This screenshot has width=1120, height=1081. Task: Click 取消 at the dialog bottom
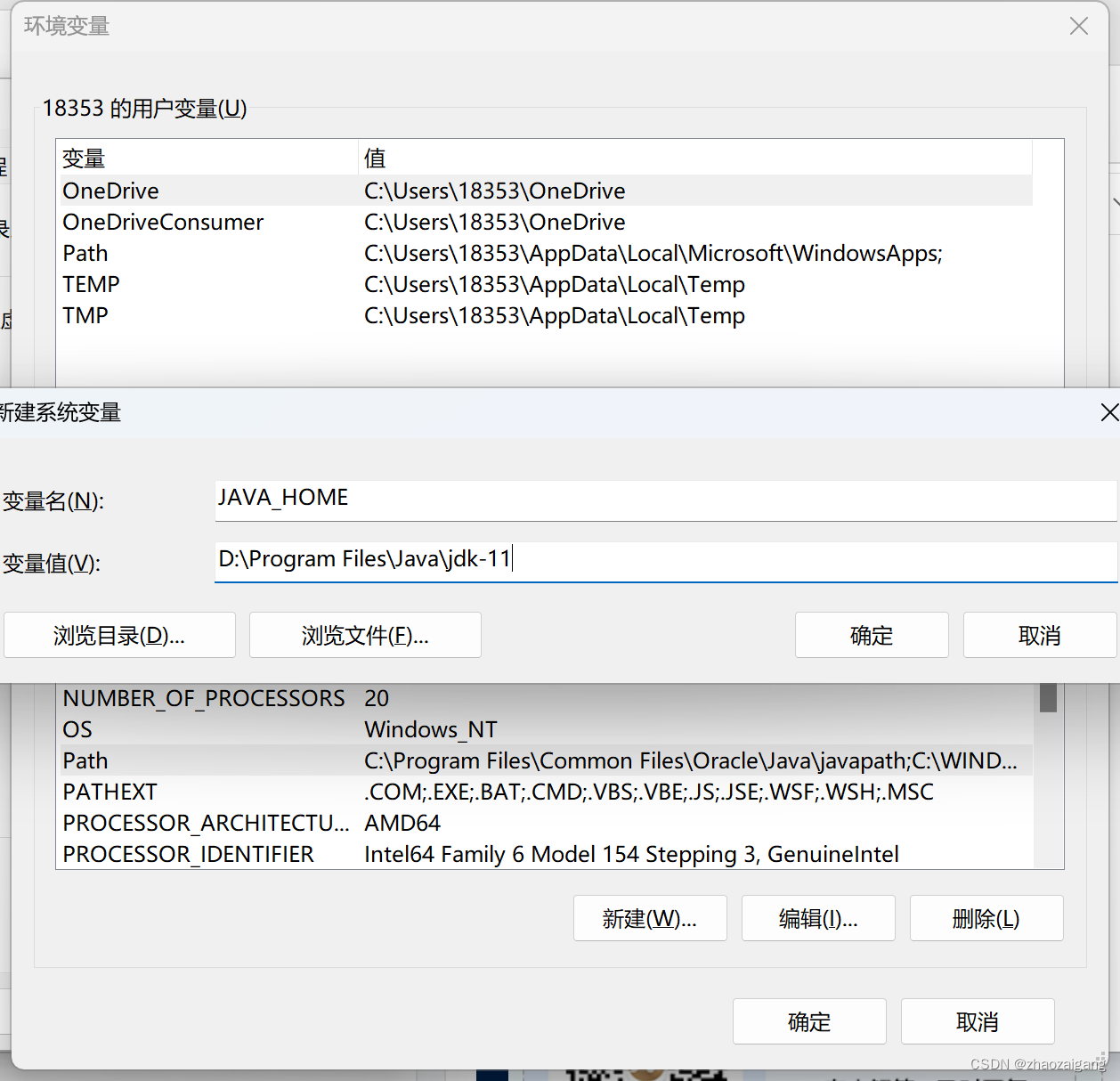point(977,1021)
